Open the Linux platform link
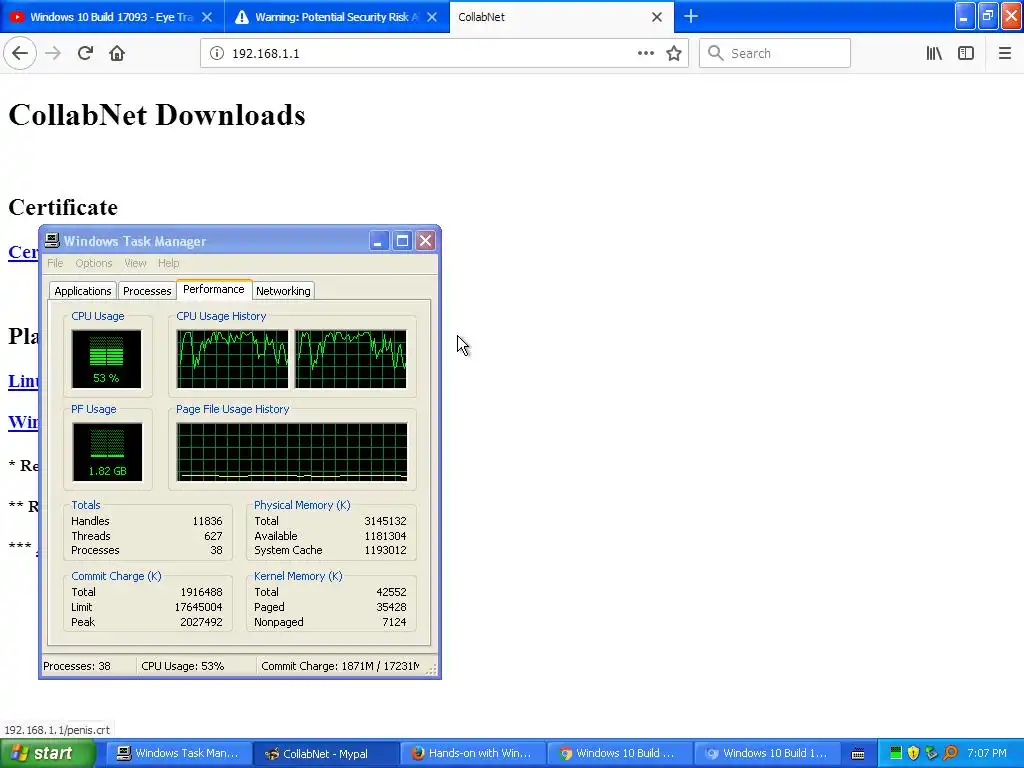 [23, 381]
